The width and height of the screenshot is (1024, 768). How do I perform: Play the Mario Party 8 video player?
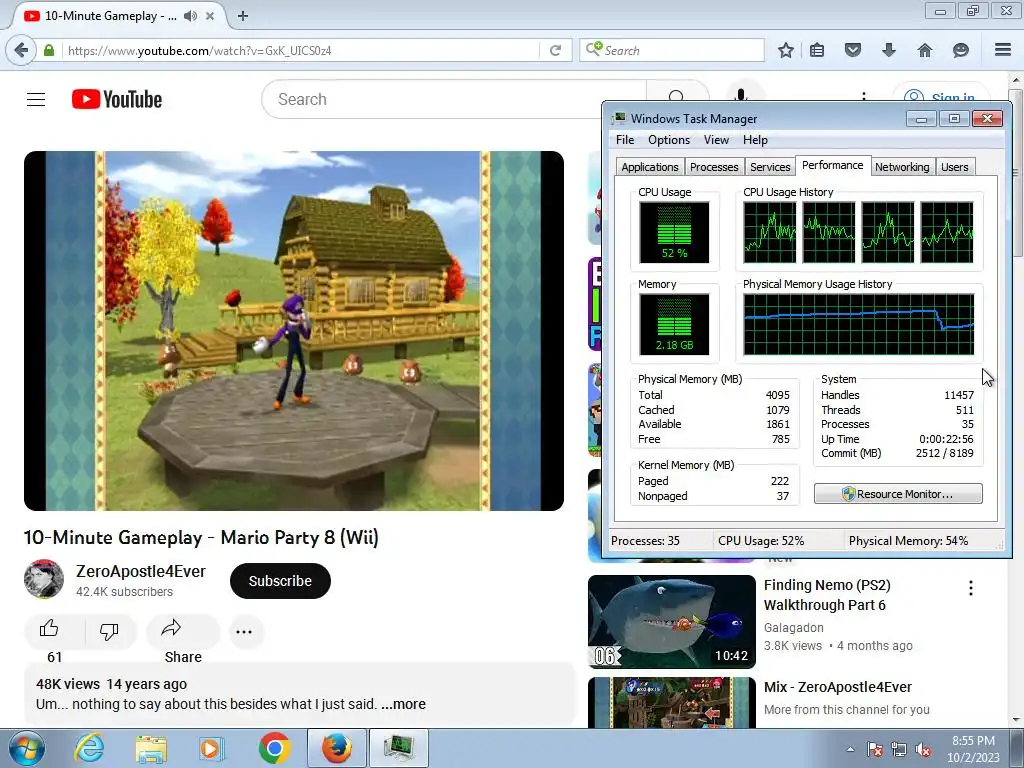(294, 331)
